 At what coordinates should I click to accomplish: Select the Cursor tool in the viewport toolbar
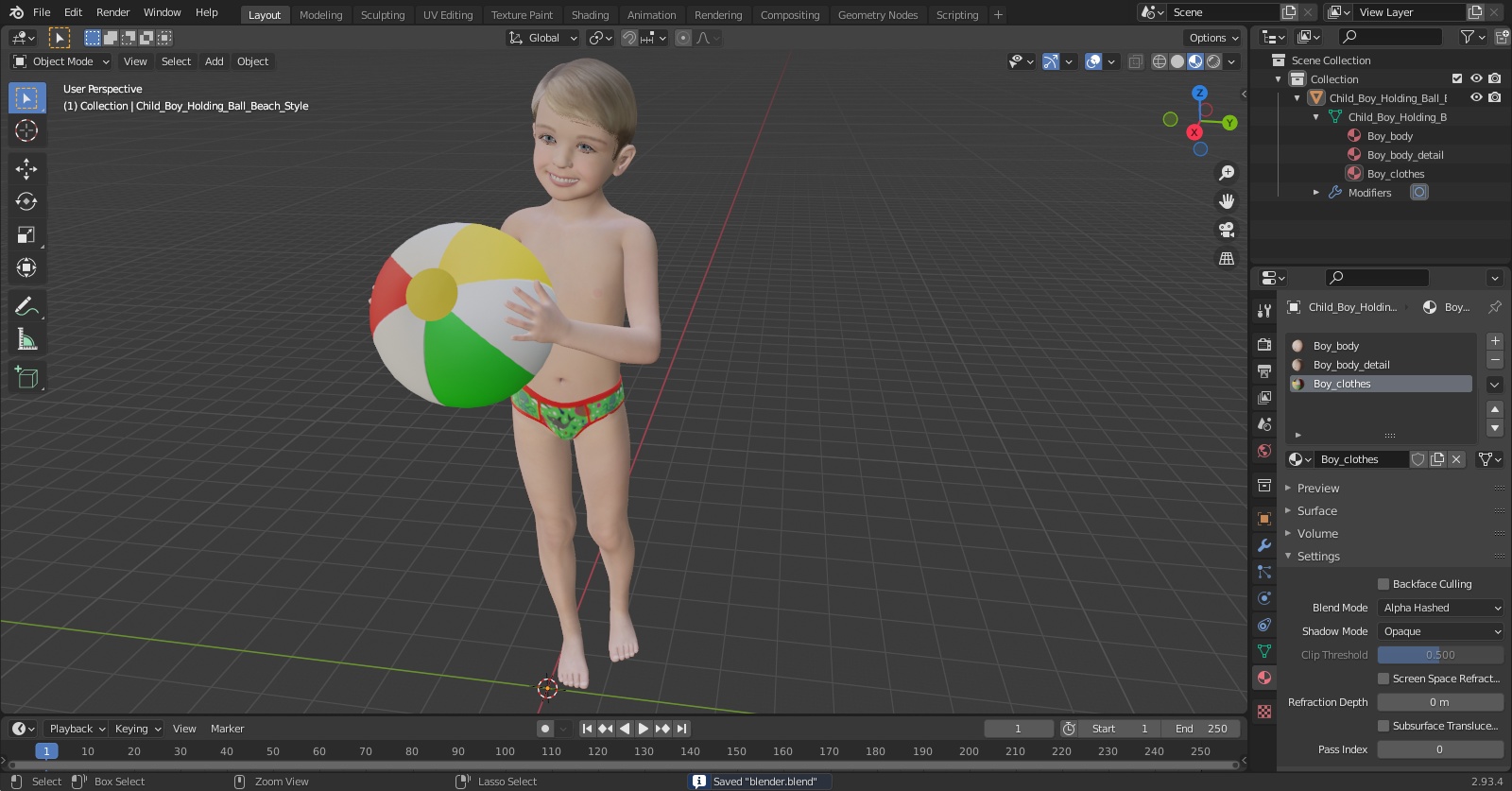(26, 130)
